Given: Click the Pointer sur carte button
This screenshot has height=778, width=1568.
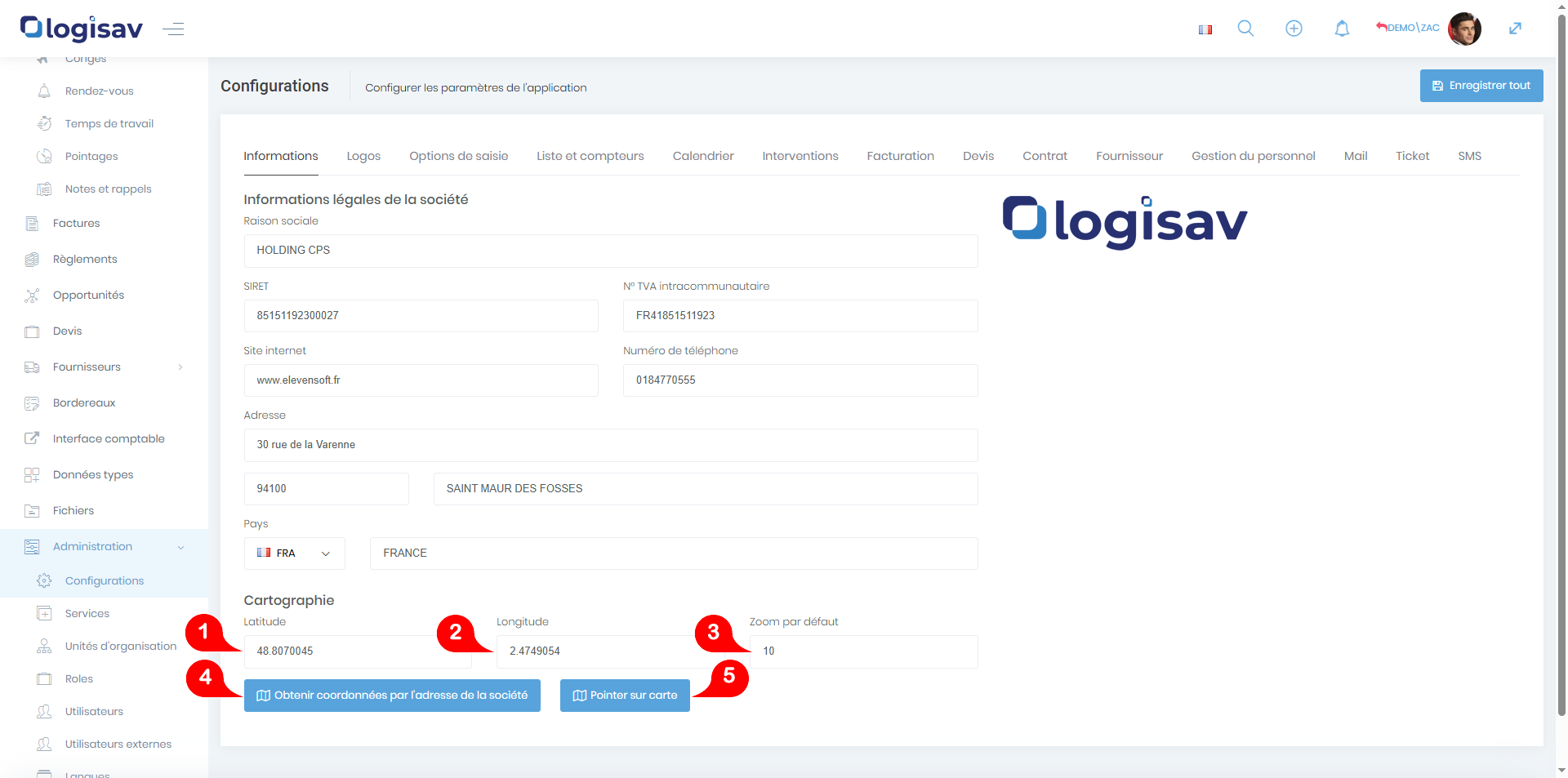Looking at the screenshot, I should (x=625, y=696).
